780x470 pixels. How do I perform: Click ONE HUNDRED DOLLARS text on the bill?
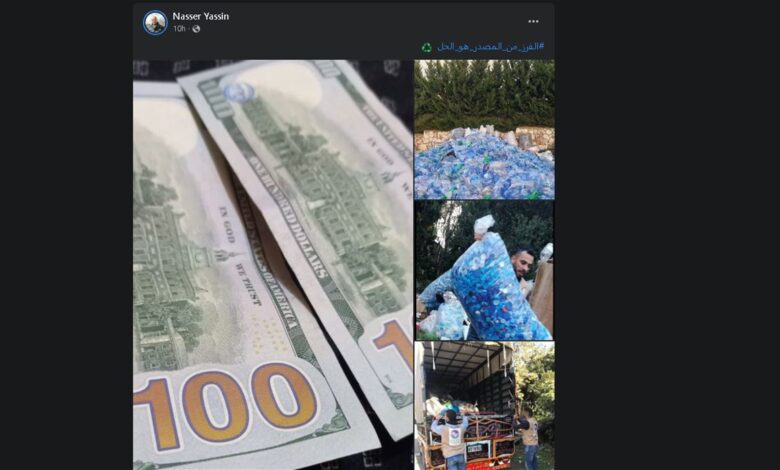(288, 216)
